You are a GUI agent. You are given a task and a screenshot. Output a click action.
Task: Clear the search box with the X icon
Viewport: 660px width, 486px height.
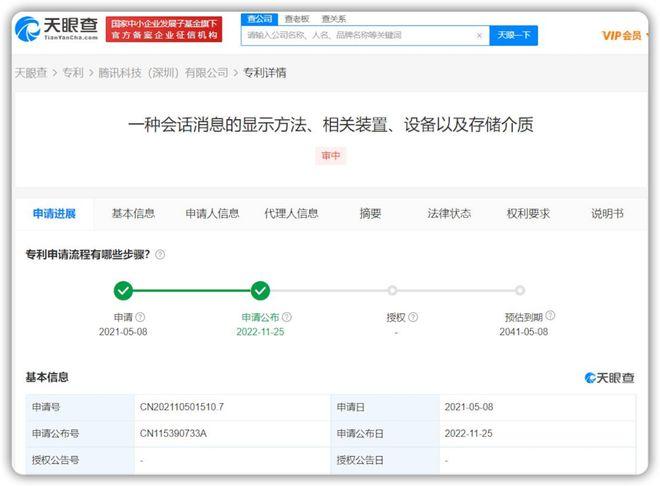coord(479,35)
